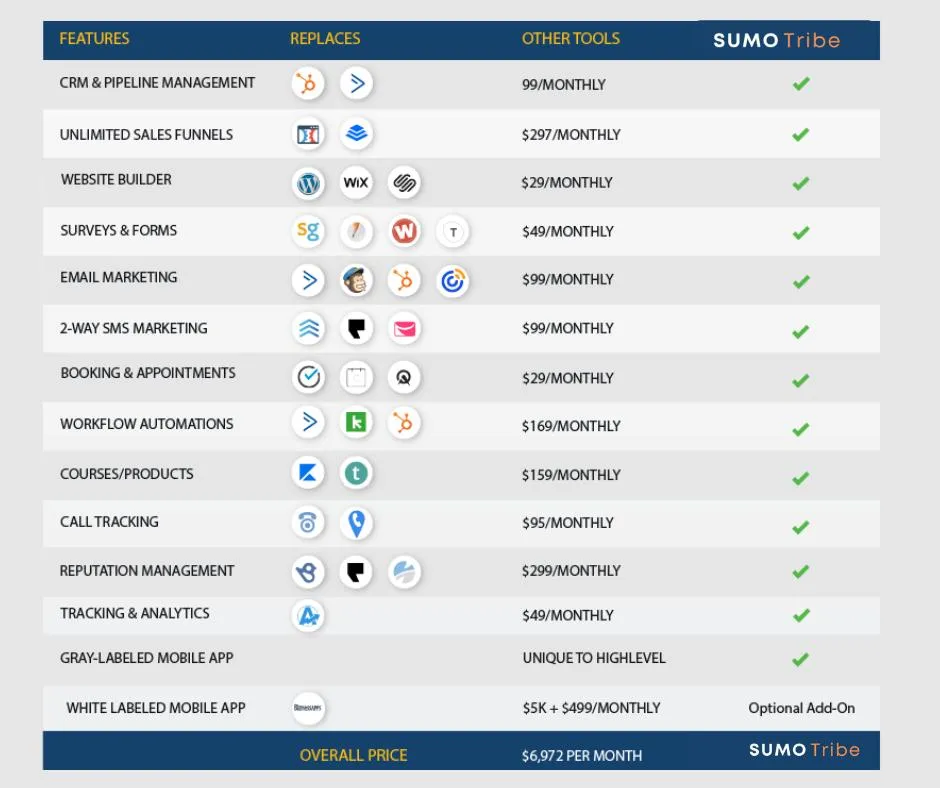The height and width of the screenshot is (788, 940).
Task: Click the green checkmark for Email Marketing
Action: pos(801,281)
